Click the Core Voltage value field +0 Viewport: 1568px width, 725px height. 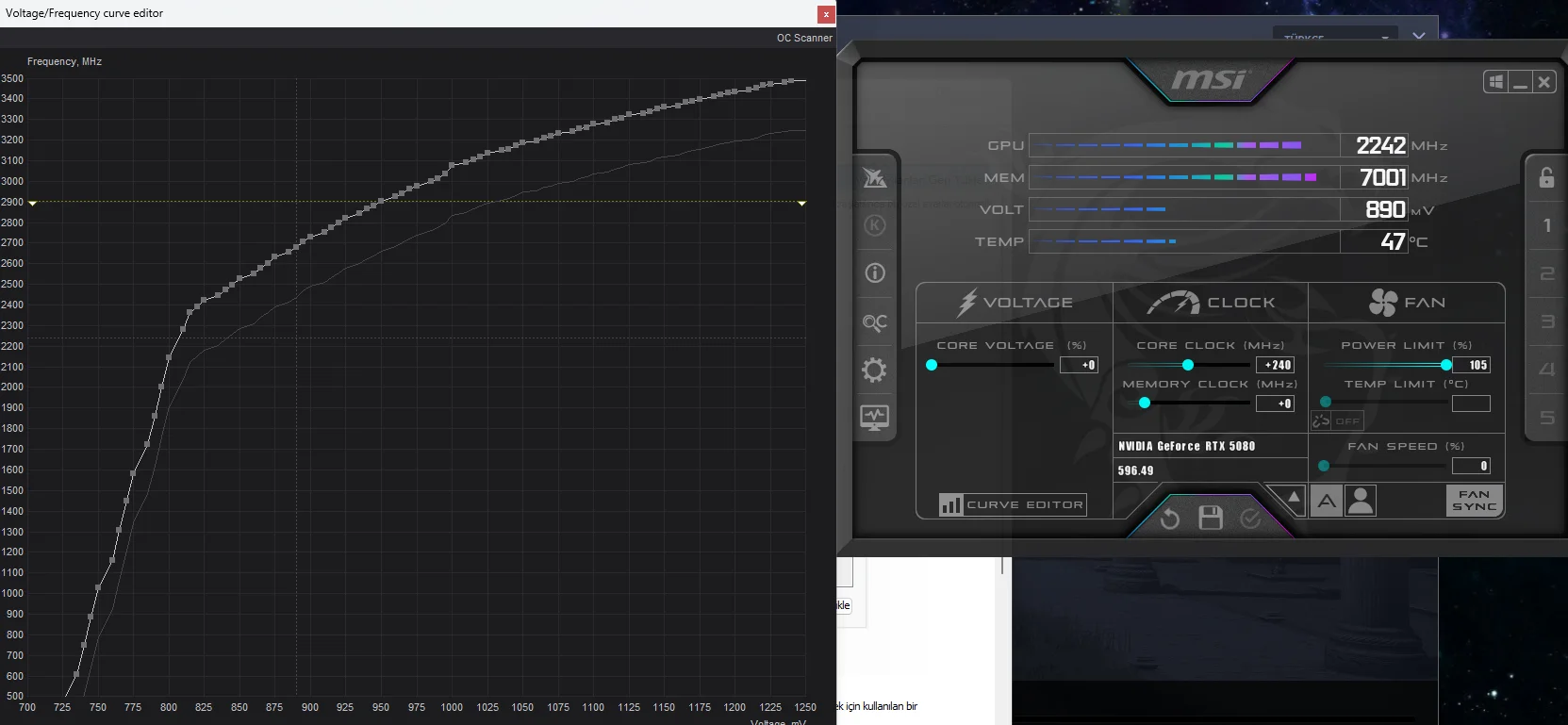[1080, 365]
